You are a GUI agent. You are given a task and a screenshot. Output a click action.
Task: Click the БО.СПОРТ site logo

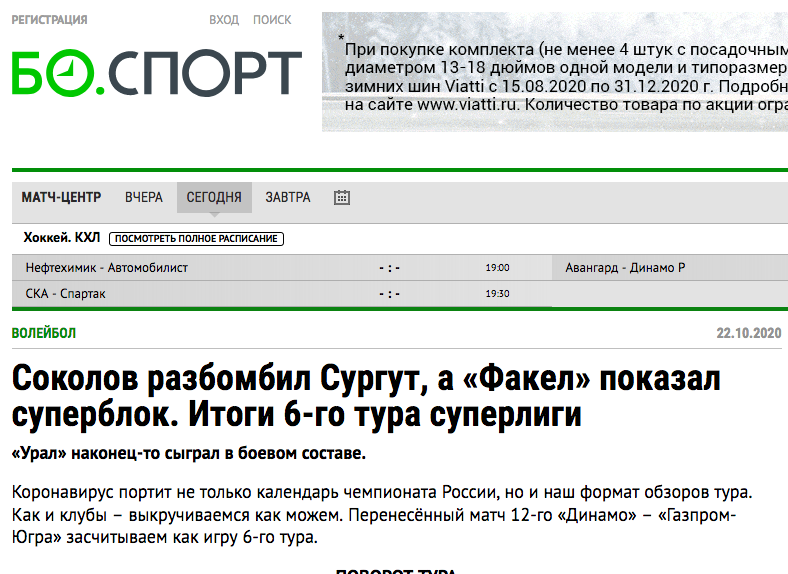coord(156,74)
